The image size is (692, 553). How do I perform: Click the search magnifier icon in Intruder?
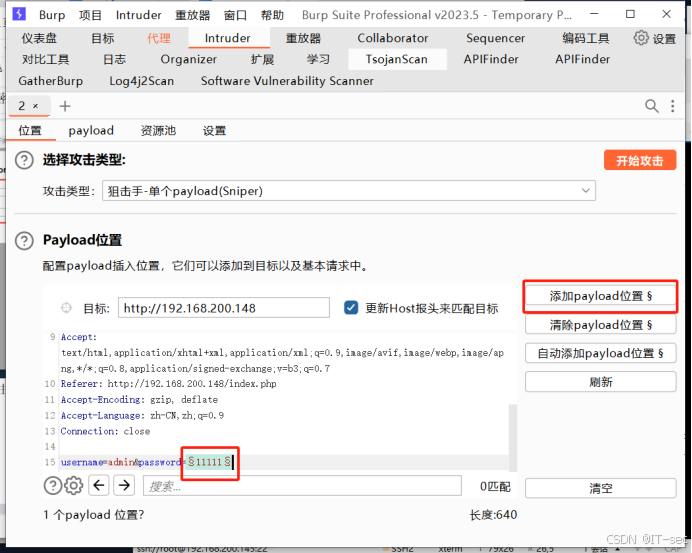click(x=651, y=106)
